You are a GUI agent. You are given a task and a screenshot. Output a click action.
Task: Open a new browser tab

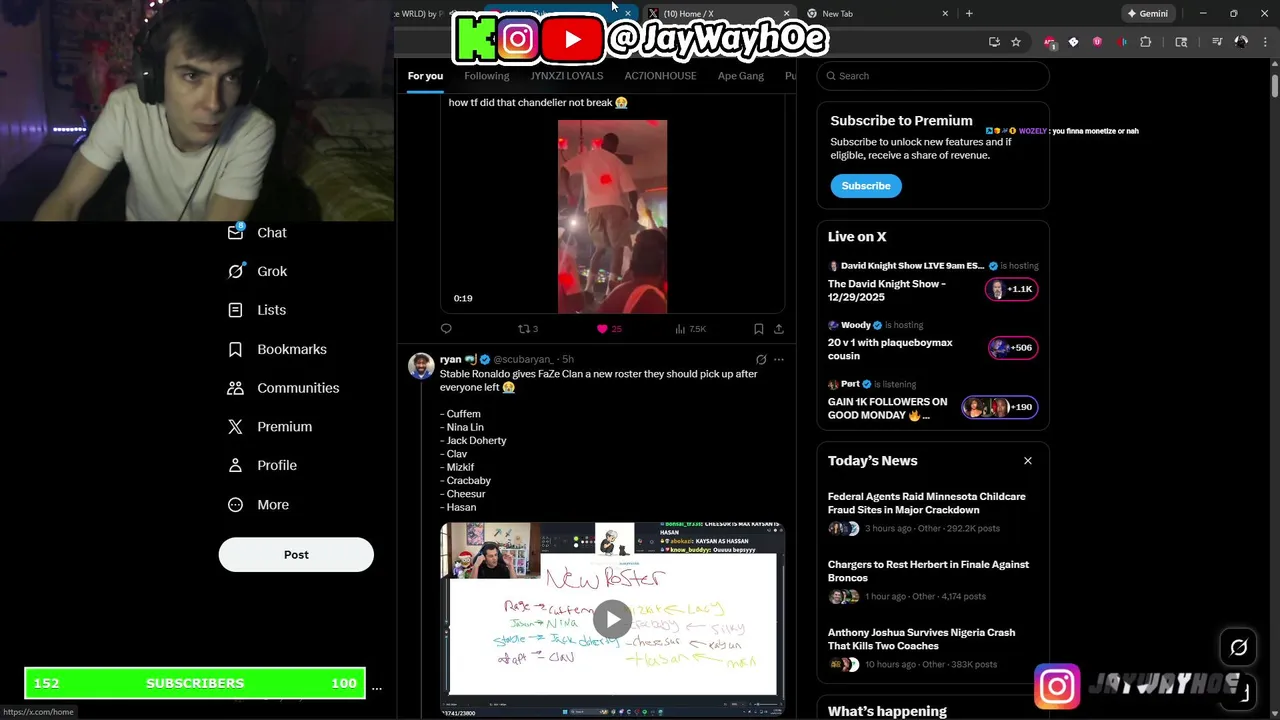[969, 14]
